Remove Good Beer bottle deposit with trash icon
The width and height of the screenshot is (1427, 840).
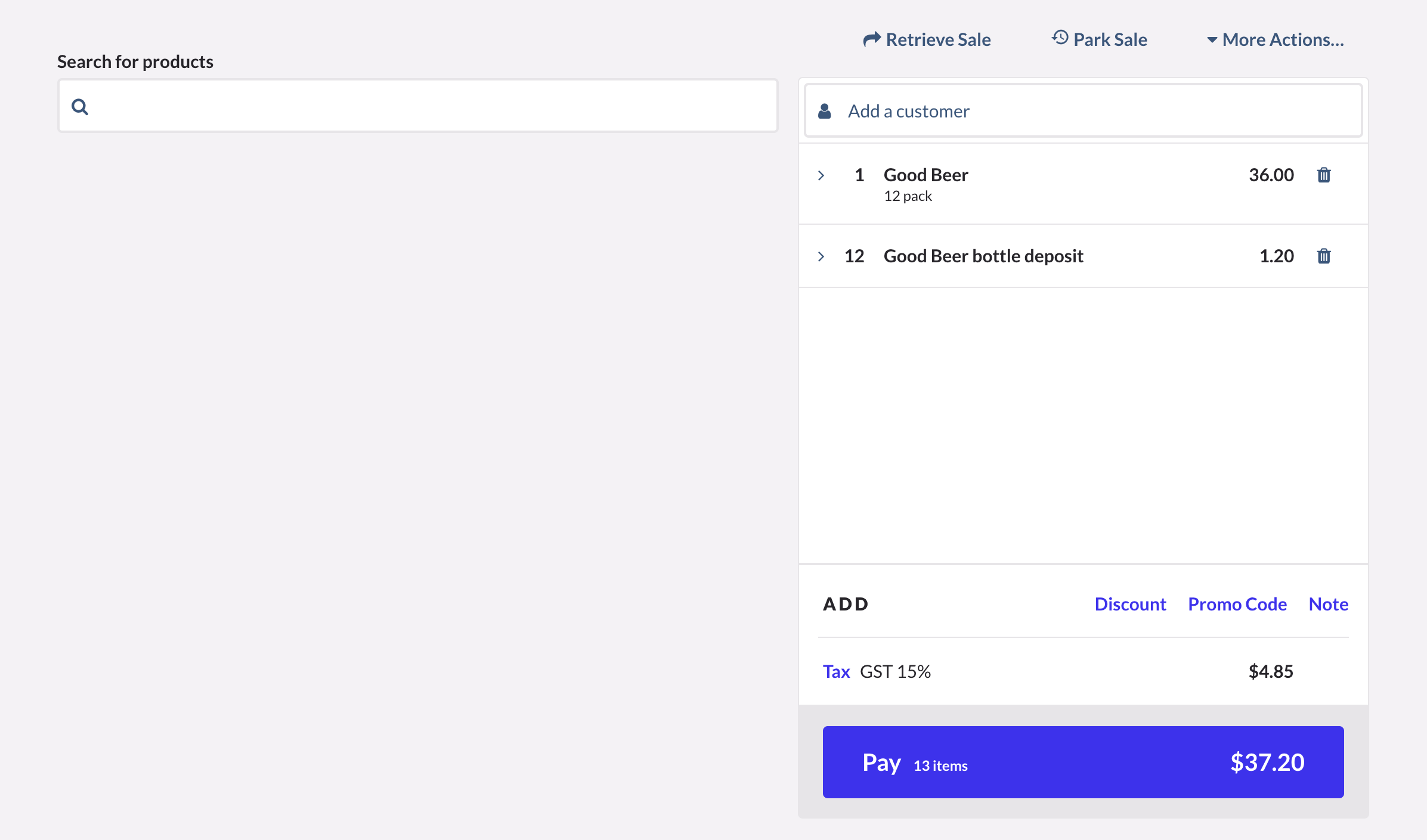point(1323,256)
